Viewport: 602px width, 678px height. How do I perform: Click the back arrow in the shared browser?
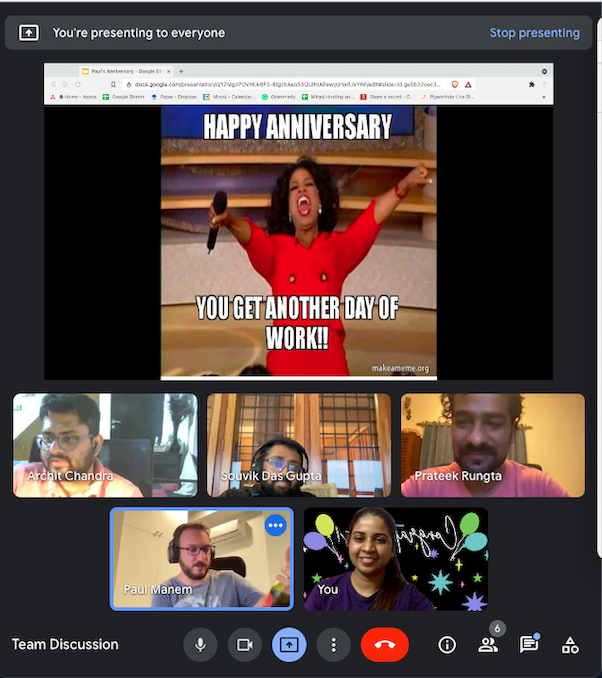pyautogui.click(x=53, y=84)
